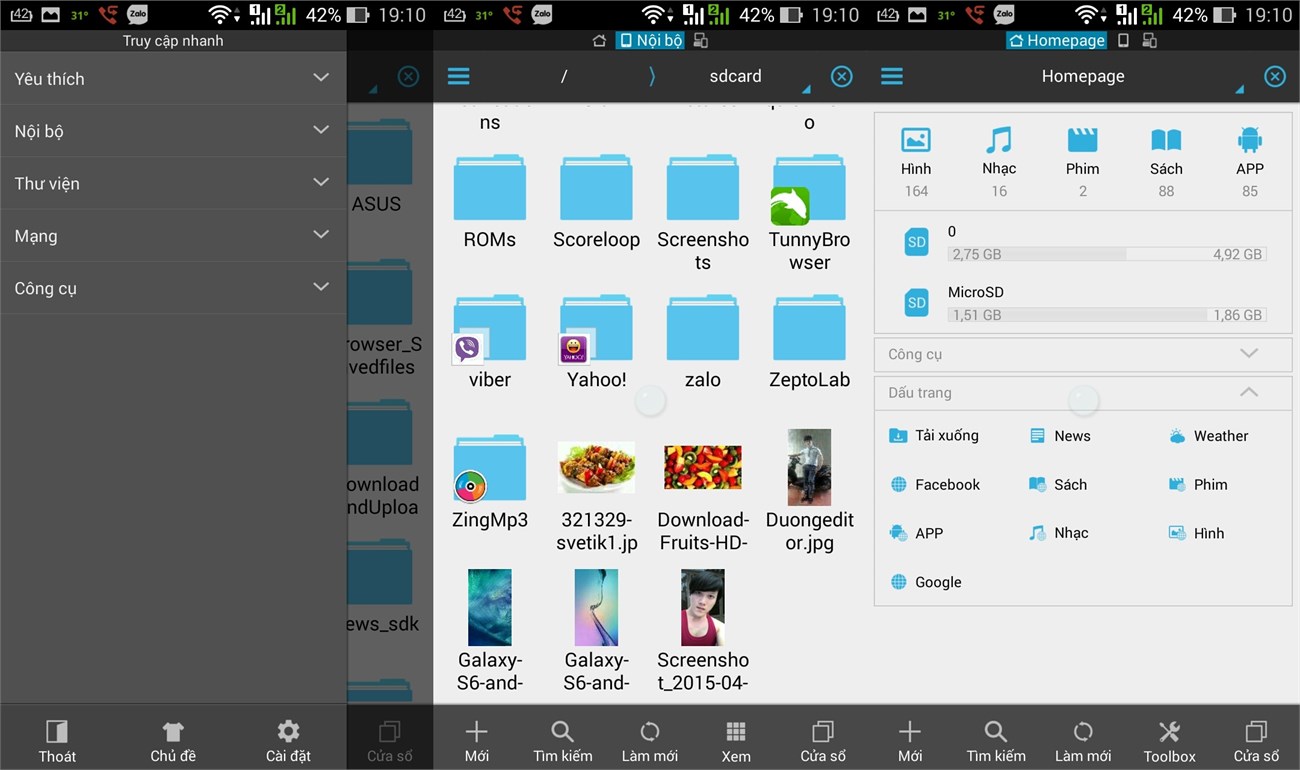Image resolution: width=1300 pixels, height=770 pixels.
Task: Open hamburger menu on the sdcard screen
Action: click(x=459, y=76)
